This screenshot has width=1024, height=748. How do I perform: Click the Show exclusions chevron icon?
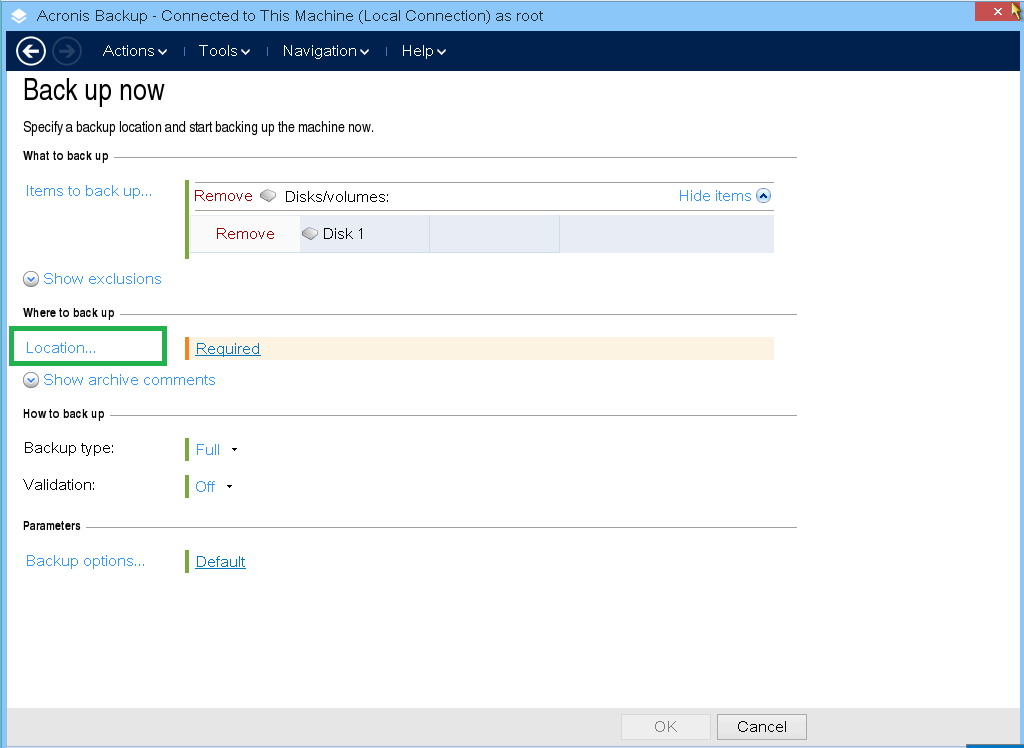[x=31, y=279]
